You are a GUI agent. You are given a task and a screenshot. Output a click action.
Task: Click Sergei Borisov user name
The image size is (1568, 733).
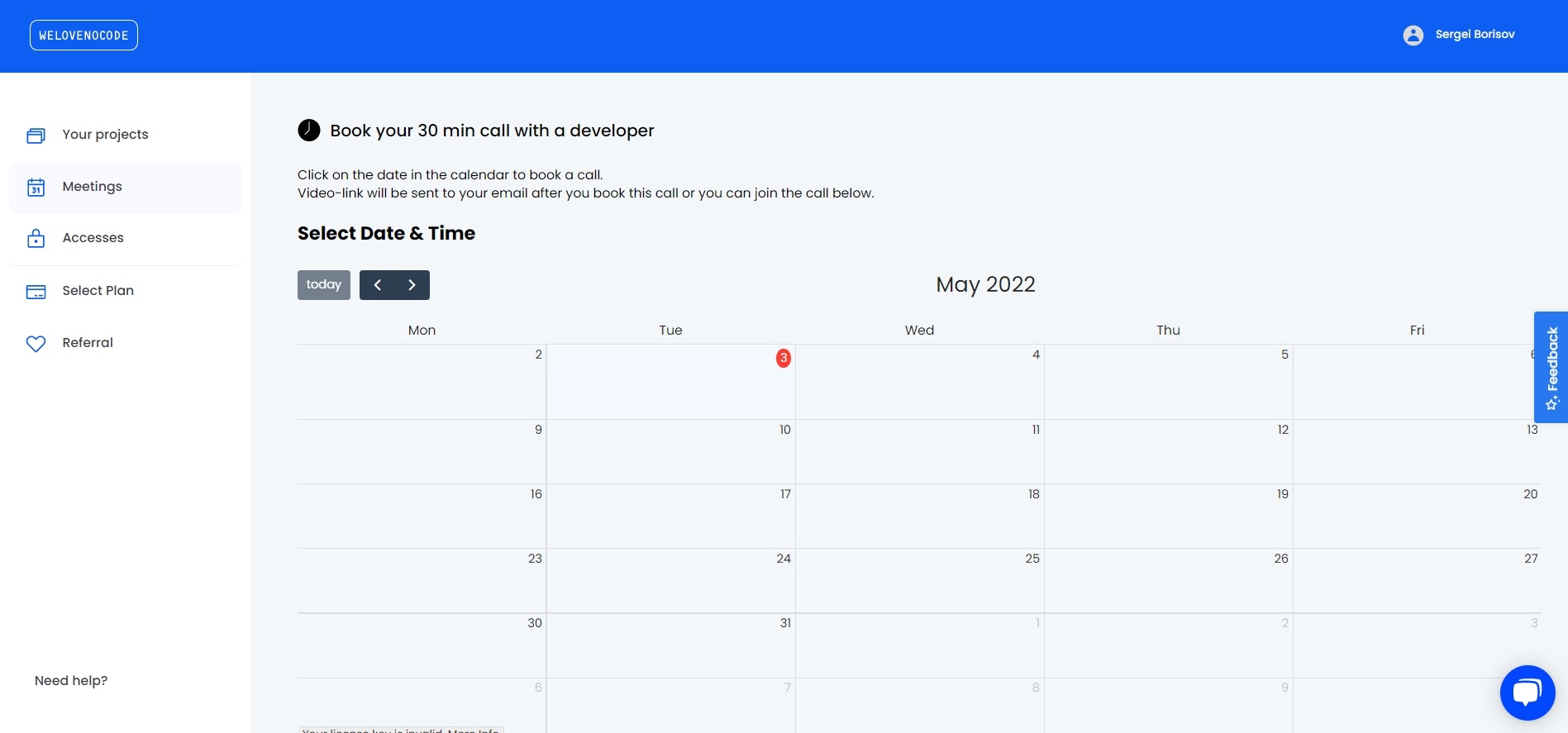click(x=1475, y=35)
